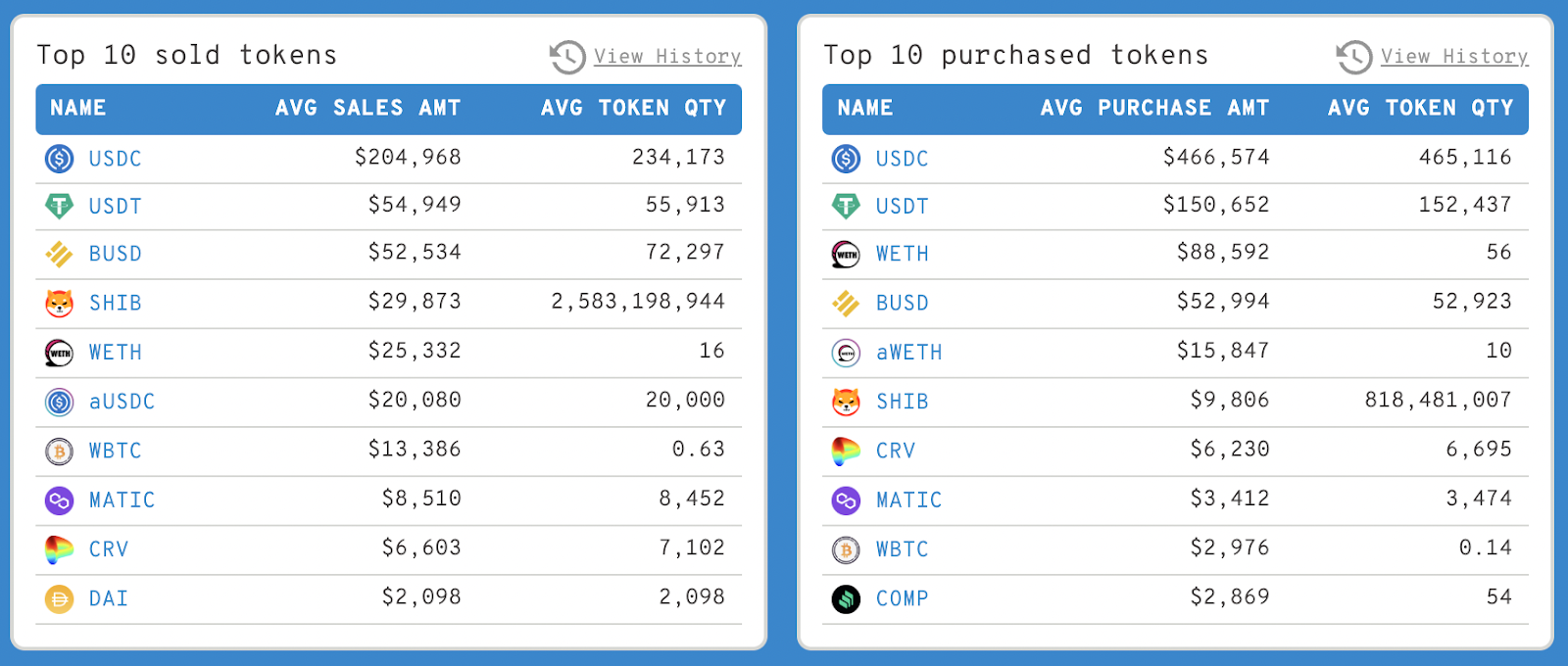Click WBTC icon in purchased tokens
The width and height of the screenshot is (1568, 666).
coord(846,549)
